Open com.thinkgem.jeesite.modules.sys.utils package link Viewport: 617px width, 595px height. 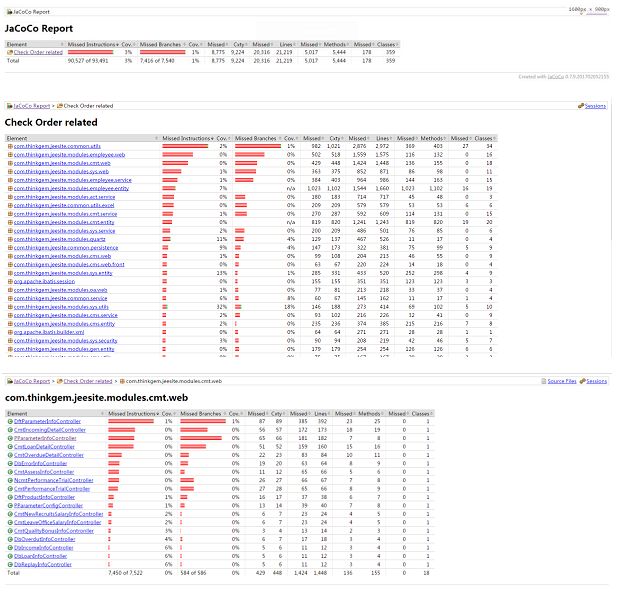point(61,307)
